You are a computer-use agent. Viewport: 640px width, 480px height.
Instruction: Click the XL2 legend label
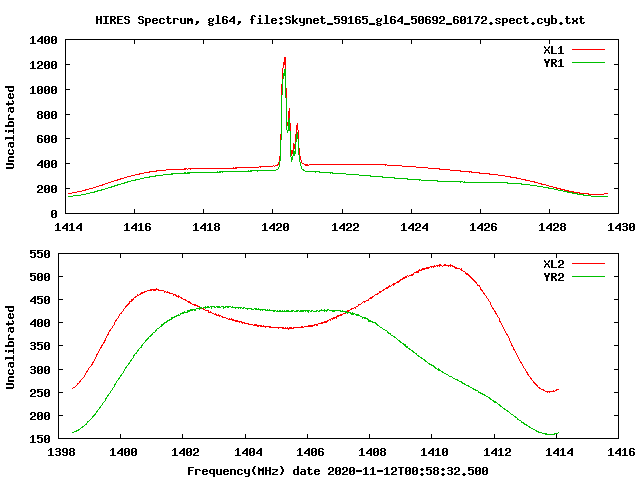click(553, 264)
